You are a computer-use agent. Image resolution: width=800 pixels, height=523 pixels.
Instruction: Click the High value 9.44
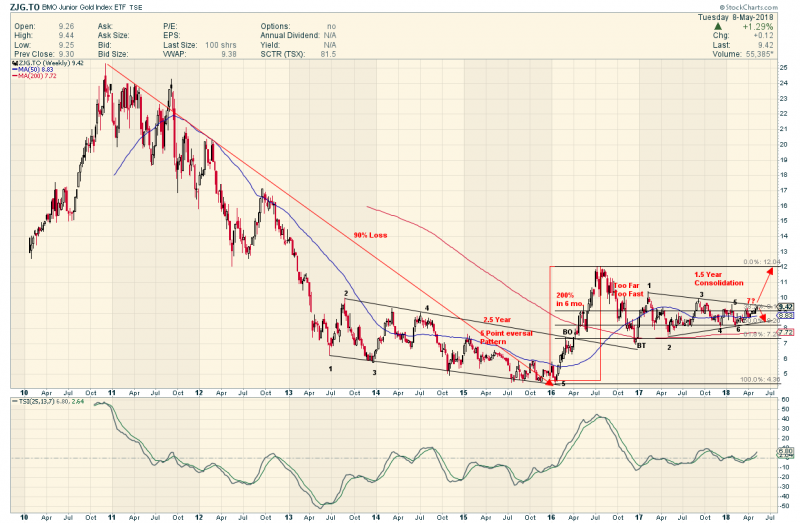[x=66, y=36]
